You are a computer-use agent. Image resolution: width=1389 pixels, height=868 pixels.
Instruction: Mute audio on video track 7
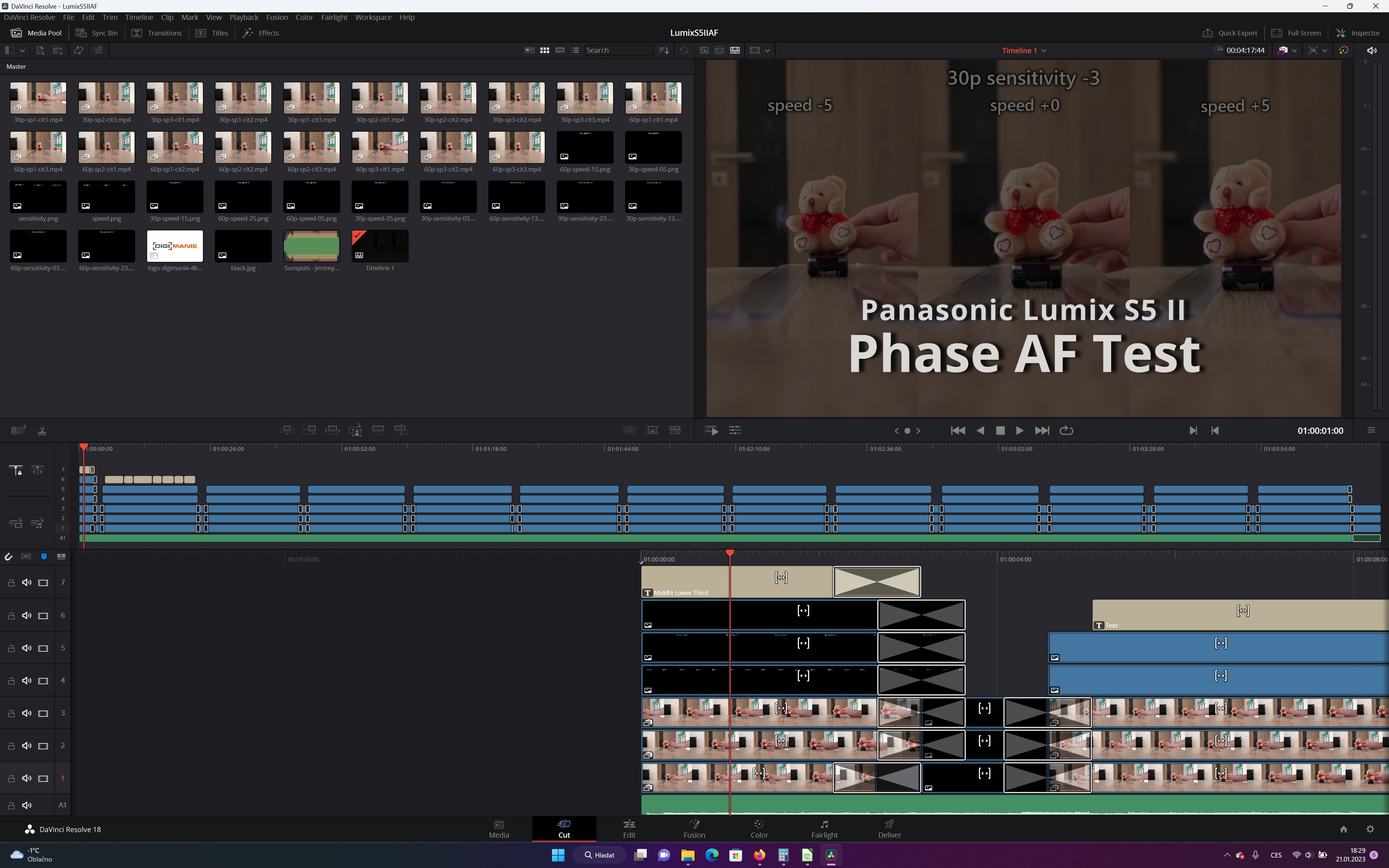(26, 583)
